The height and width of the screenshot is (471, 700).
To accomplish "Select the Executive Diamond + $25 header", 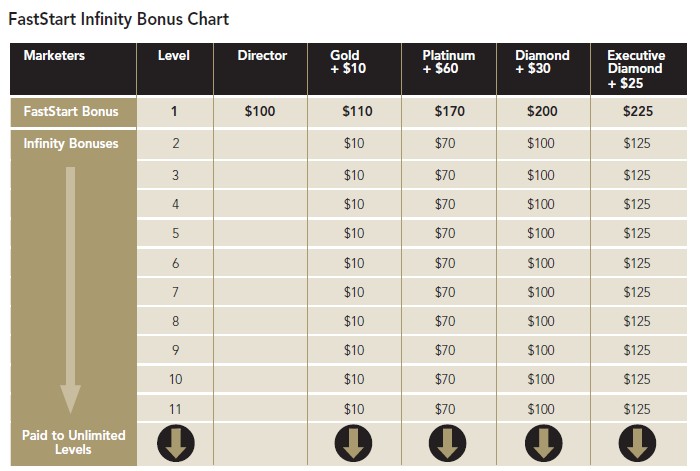I will [x=636, y=69].
